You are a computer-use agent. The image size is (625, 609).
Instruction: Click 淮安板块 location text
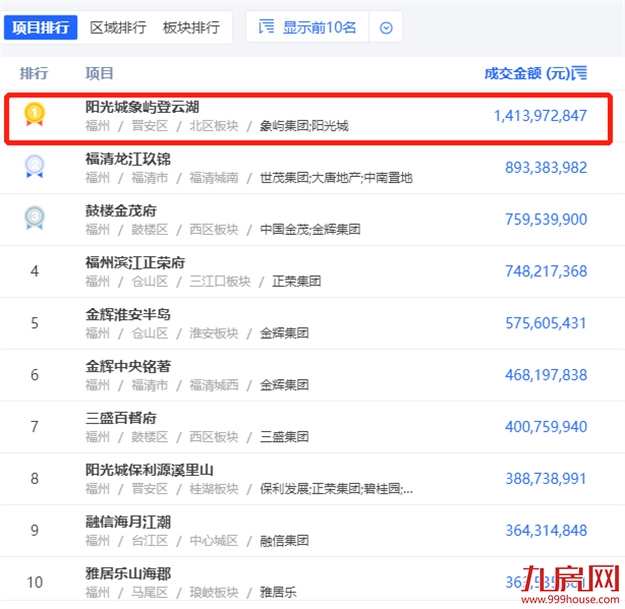click(x=214, y=333)
